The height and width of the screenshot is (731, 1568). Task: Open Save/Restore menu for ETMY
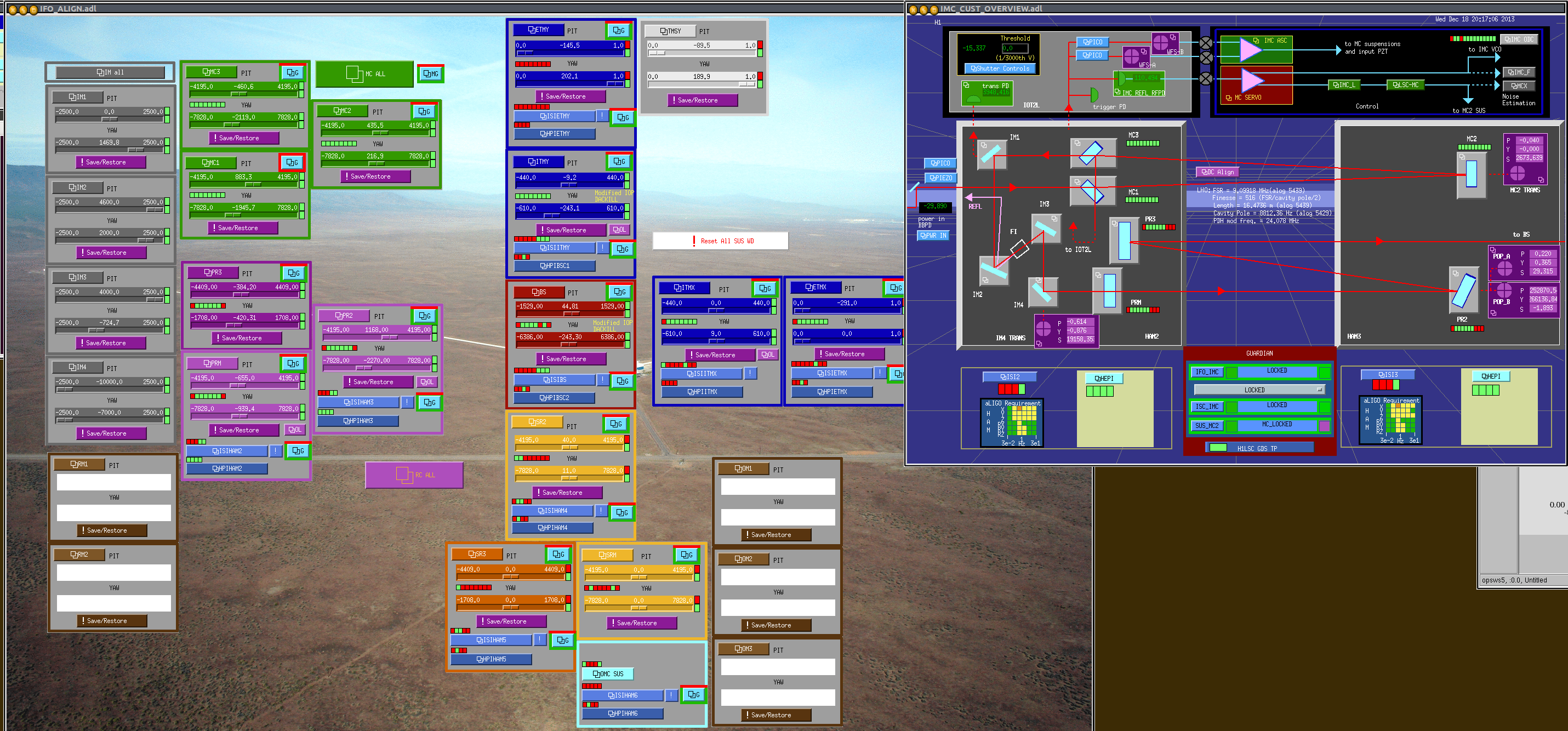tap(571, 96)
